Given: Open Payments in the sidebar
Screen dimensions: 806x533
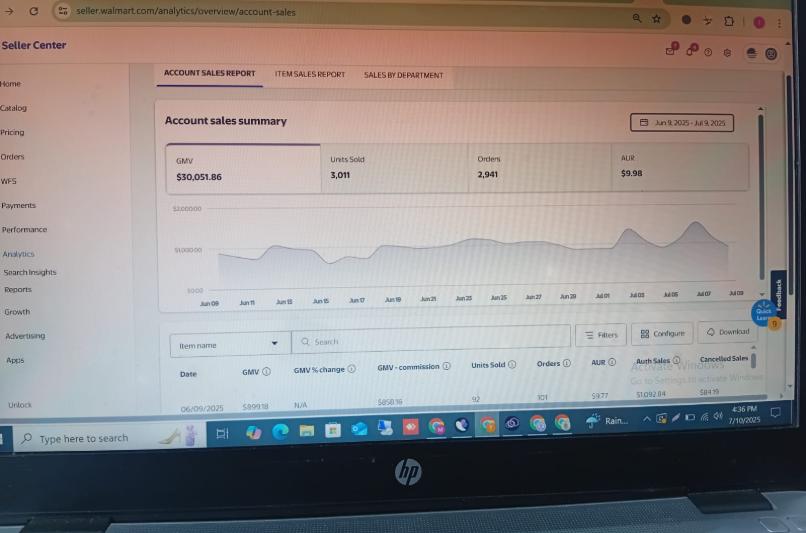Looking at the screenshot, I should click(x=19, y=205).
